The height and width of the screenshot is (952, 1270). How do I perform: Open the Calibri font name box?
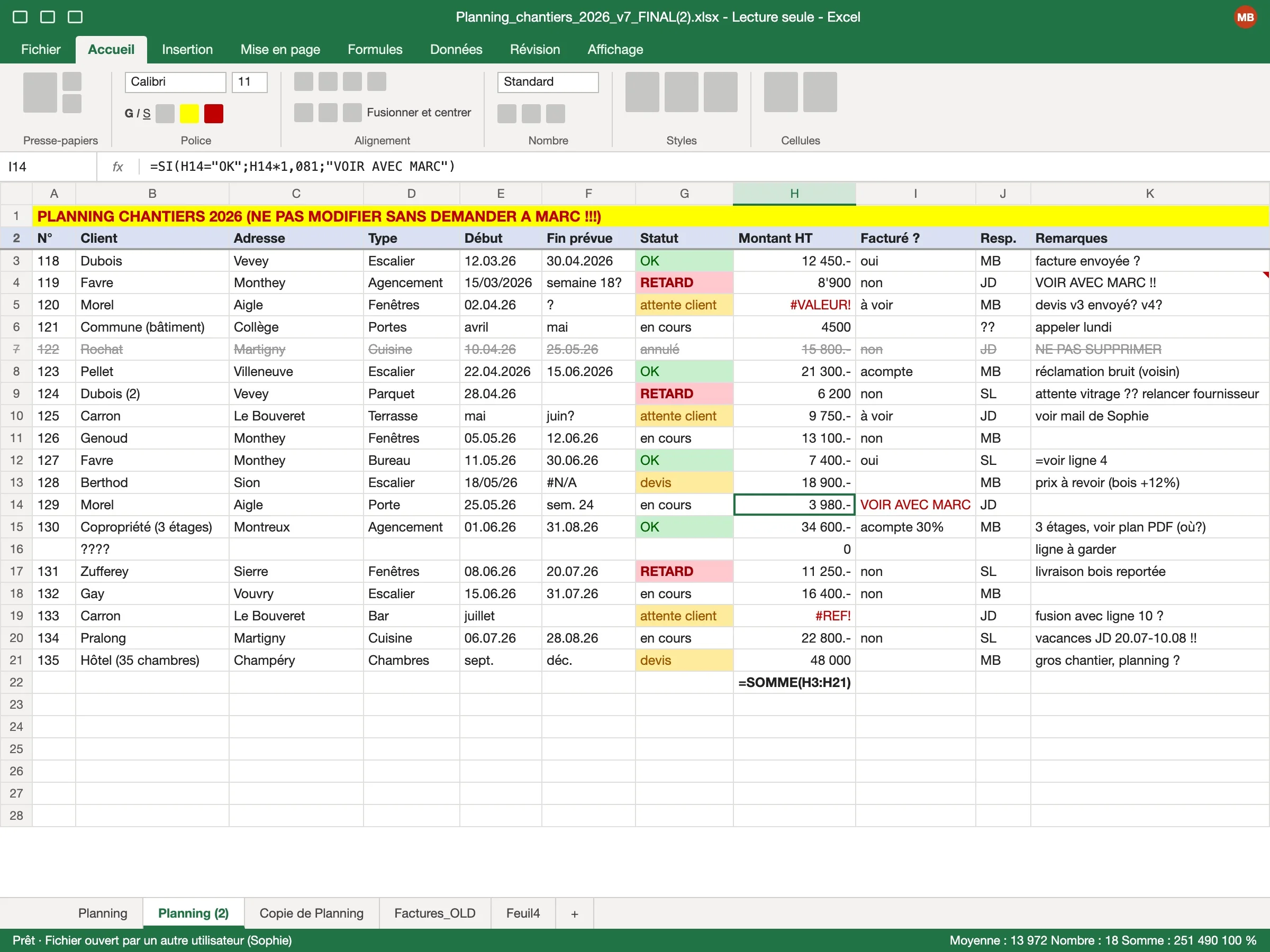point(175,81)
